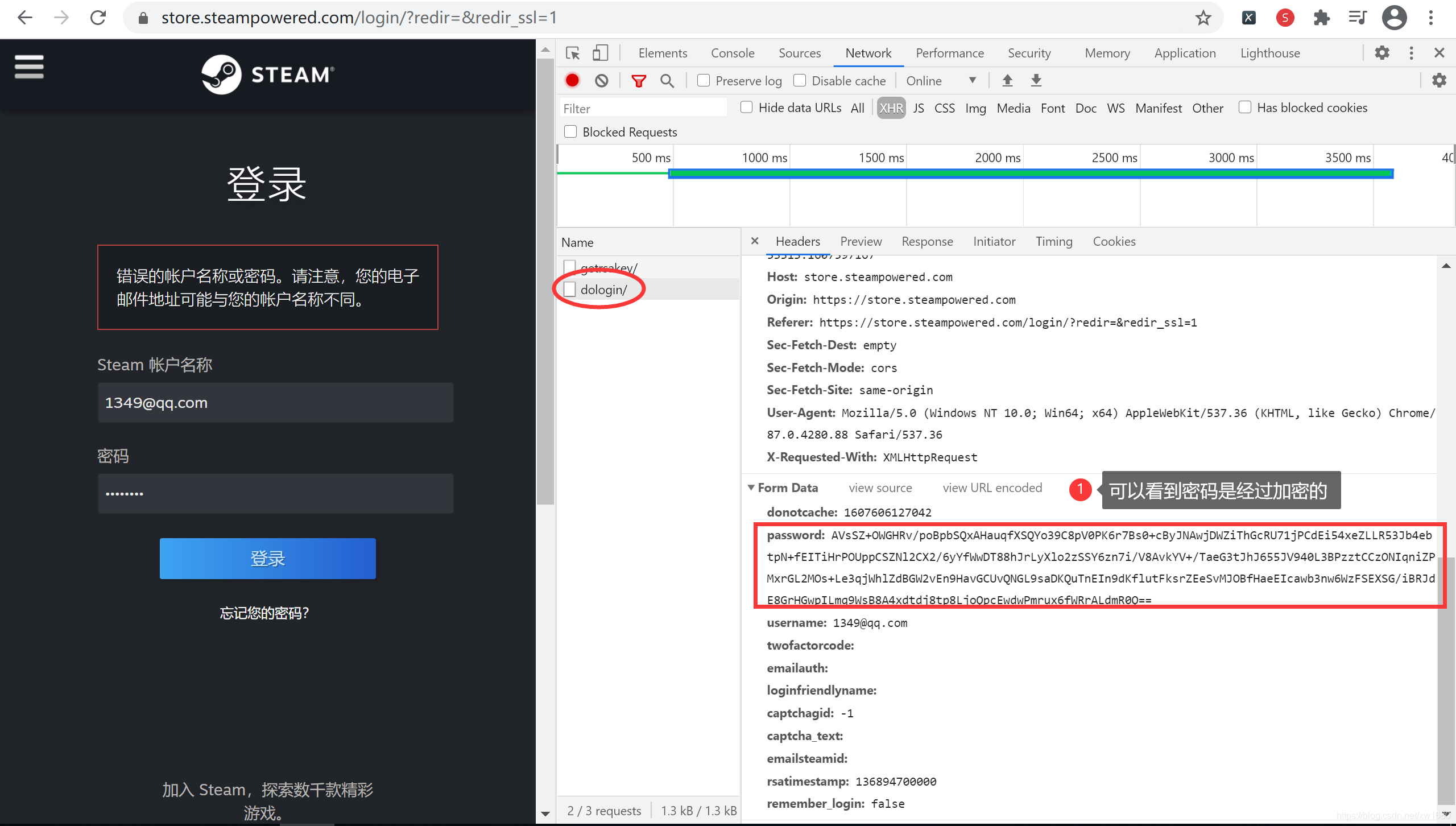Switch to the Timing tab
1456x826 pixels.
1053,241
